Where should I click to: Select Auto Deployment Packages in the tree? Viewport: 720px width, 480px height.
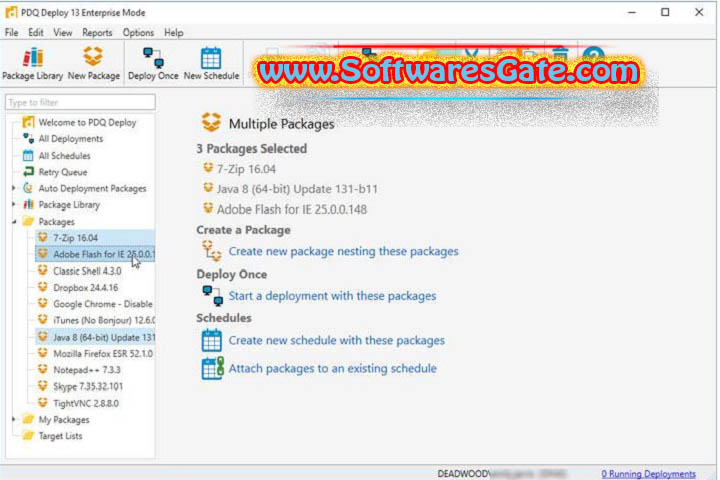pos(92,188)
